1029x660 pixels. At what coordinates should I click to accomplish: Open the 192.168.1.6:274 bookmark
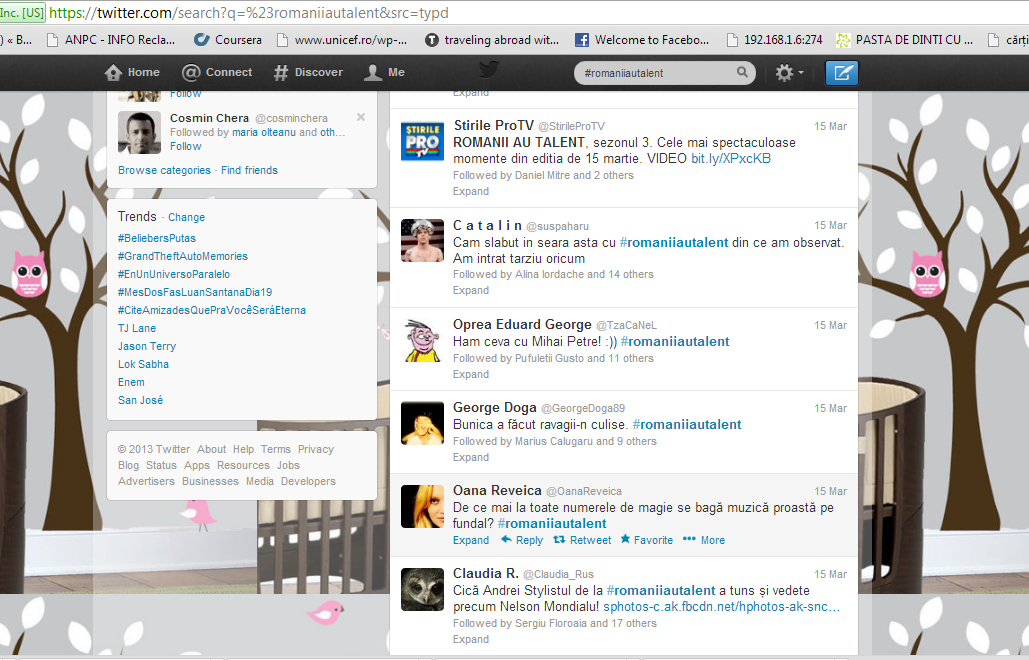pyautogui.click(x=774, y=40)
